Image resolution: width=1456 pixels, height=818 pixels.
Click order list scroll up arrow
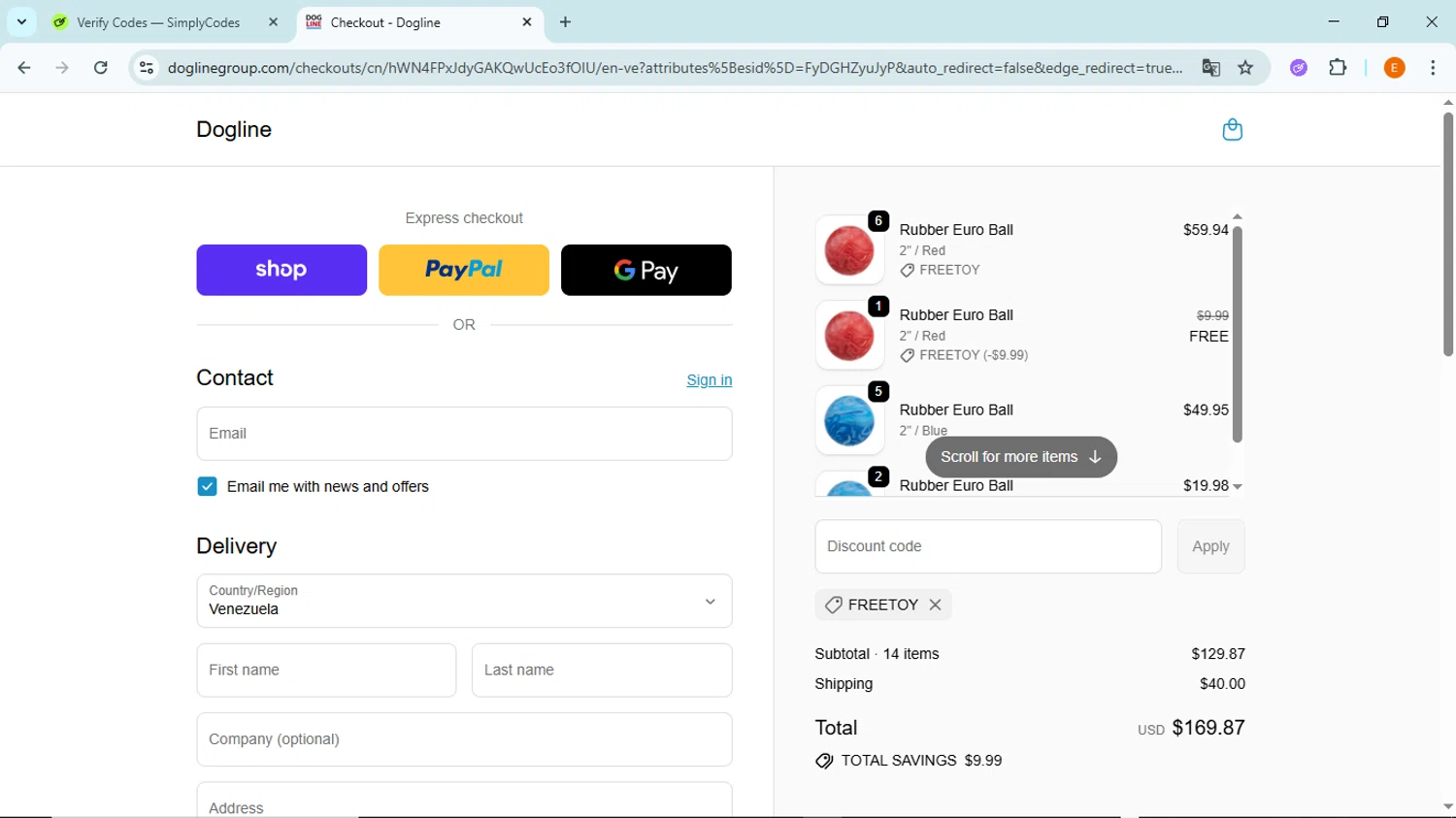click(x=1237, y=217)
